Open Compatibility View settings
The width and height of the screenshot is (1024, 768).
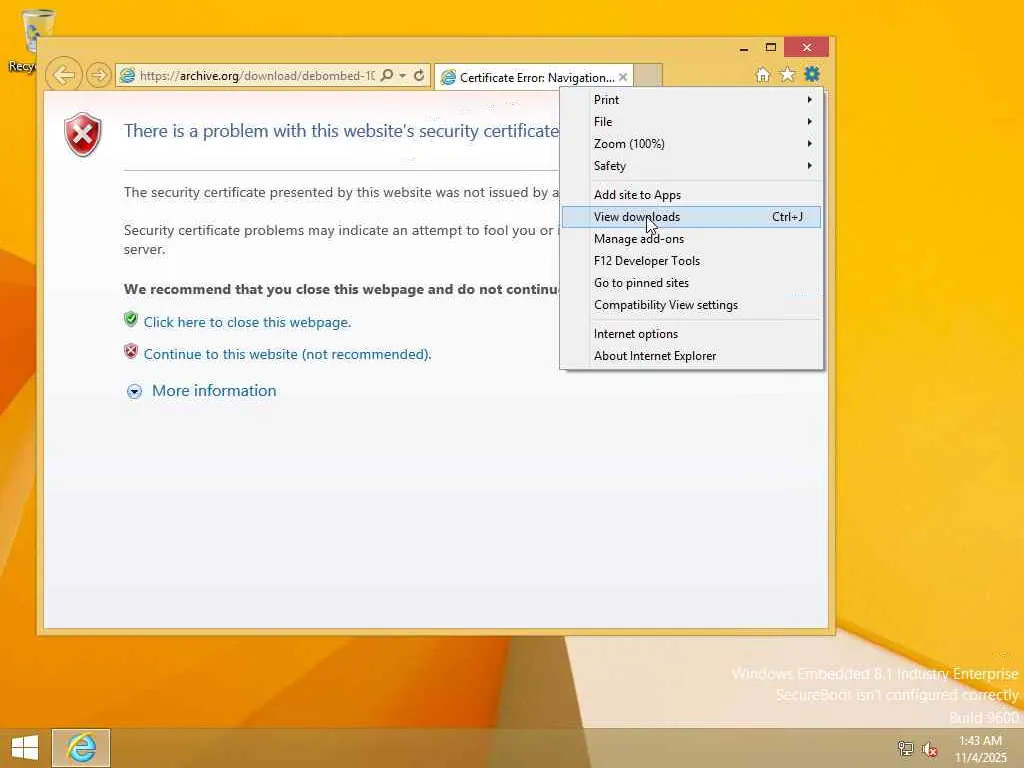(692, 305)
